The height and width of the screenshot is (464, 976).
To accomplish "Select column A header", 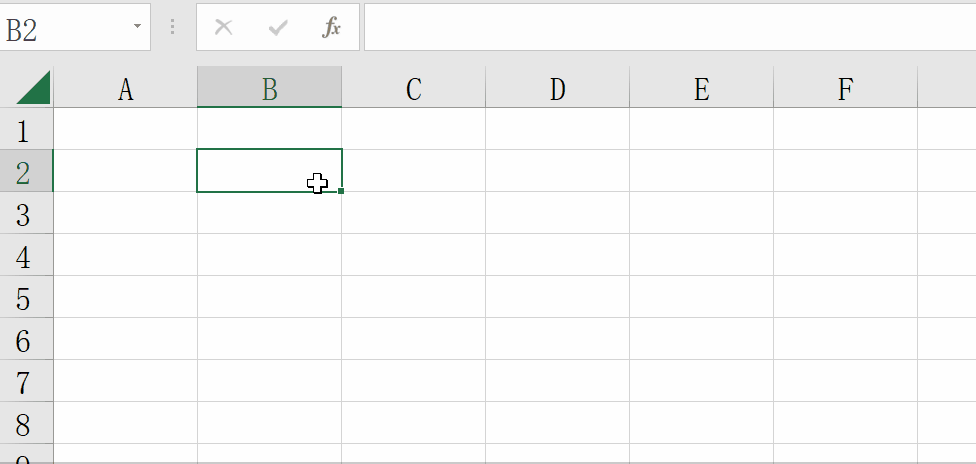I will (126, 87).
